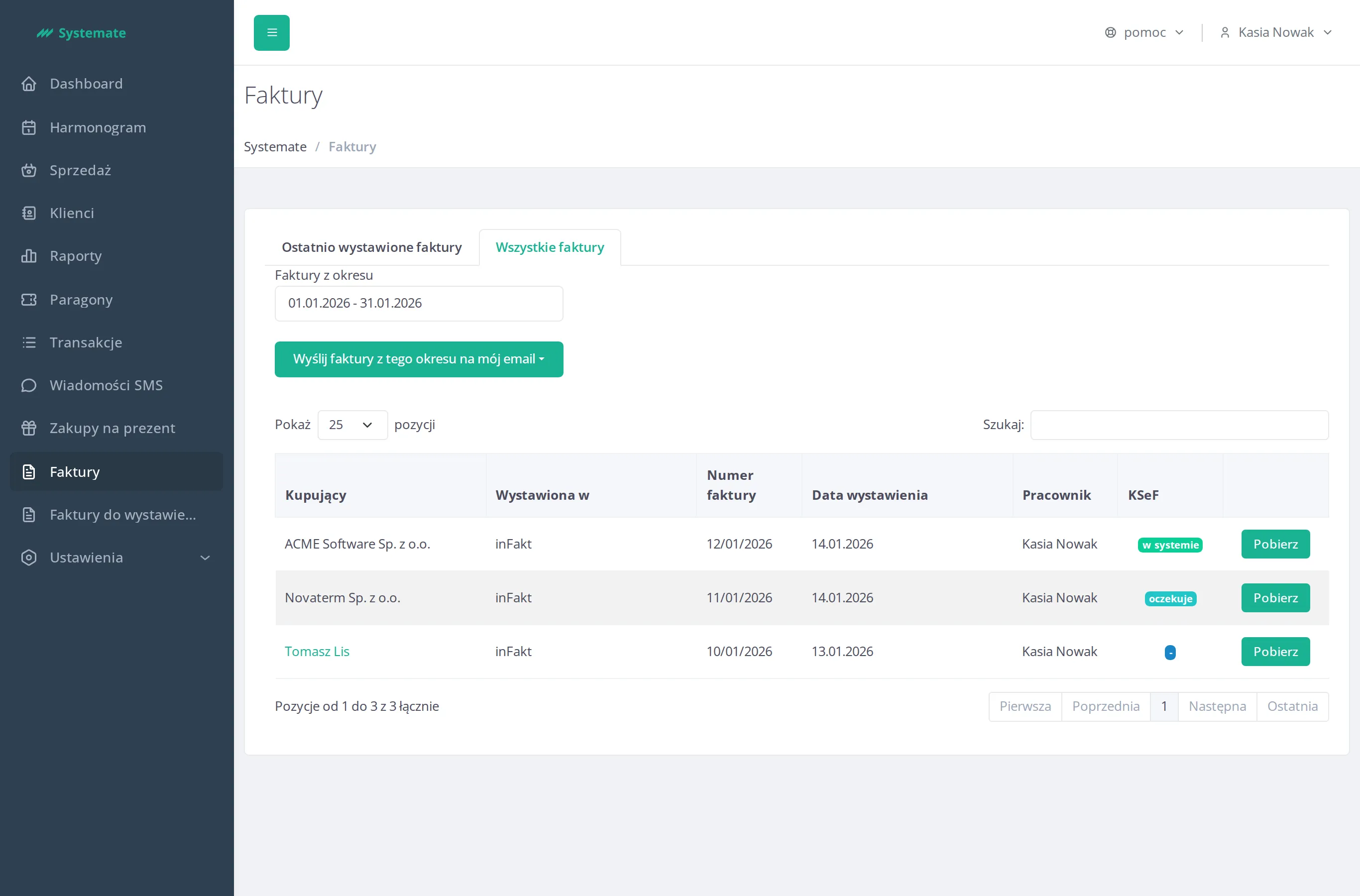Sort by Kupujący column
This screenshot has height=896, width=1360.
click(381, 486)
